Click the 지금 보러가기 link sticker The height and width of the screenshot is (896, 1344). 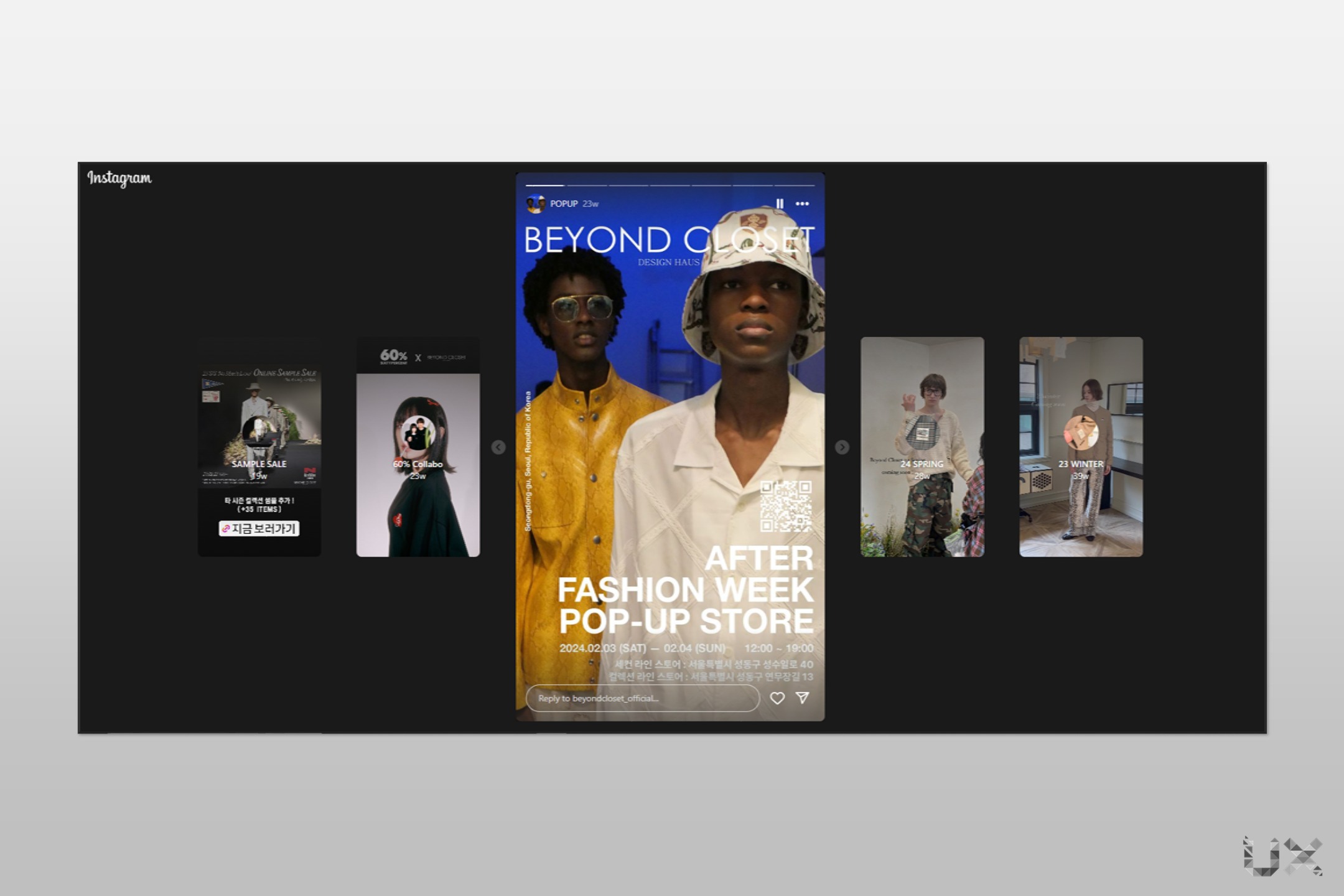tap(259, 528)
